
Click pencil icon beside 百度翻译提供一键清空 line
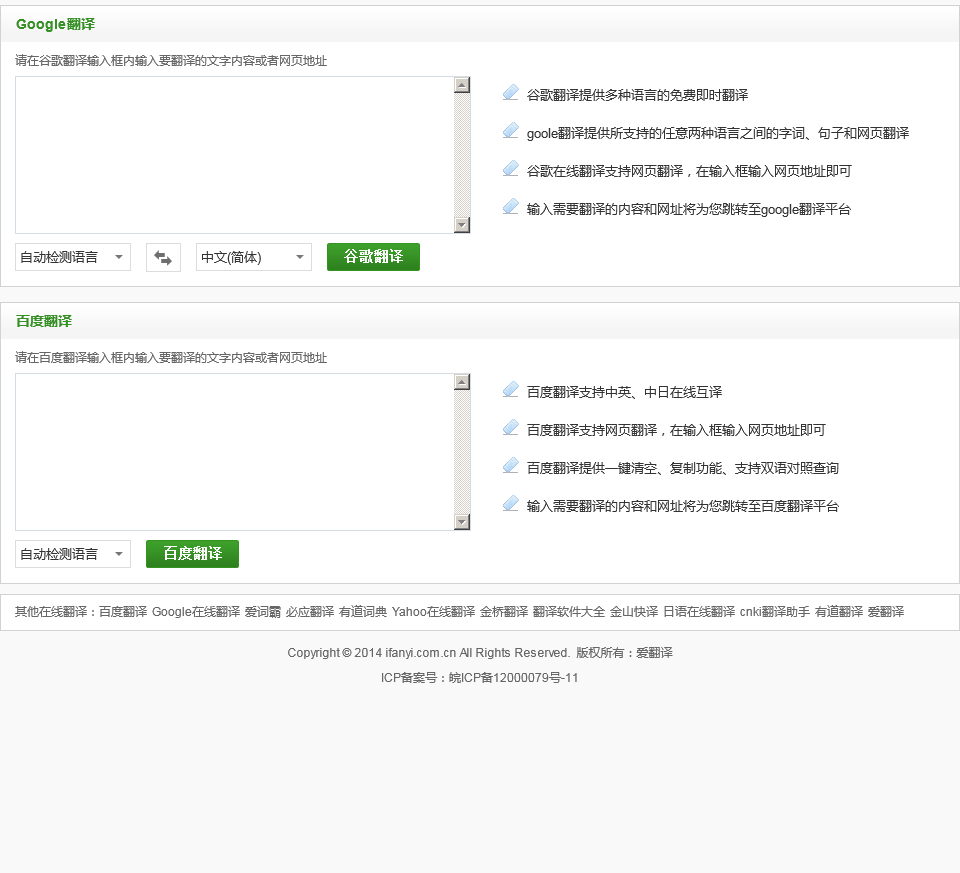pyautogui.click(x=511, y=465)
